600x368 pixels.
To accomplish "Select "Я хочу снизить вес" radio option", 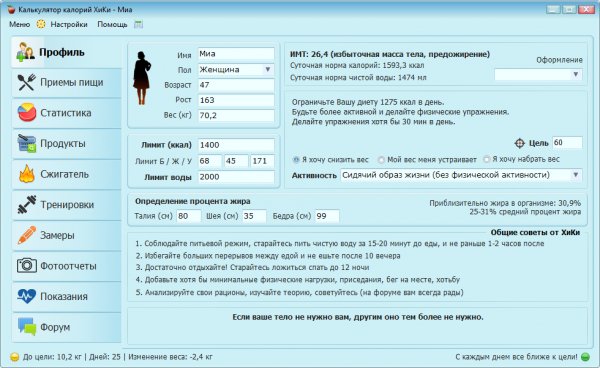I will click(296, 160).
